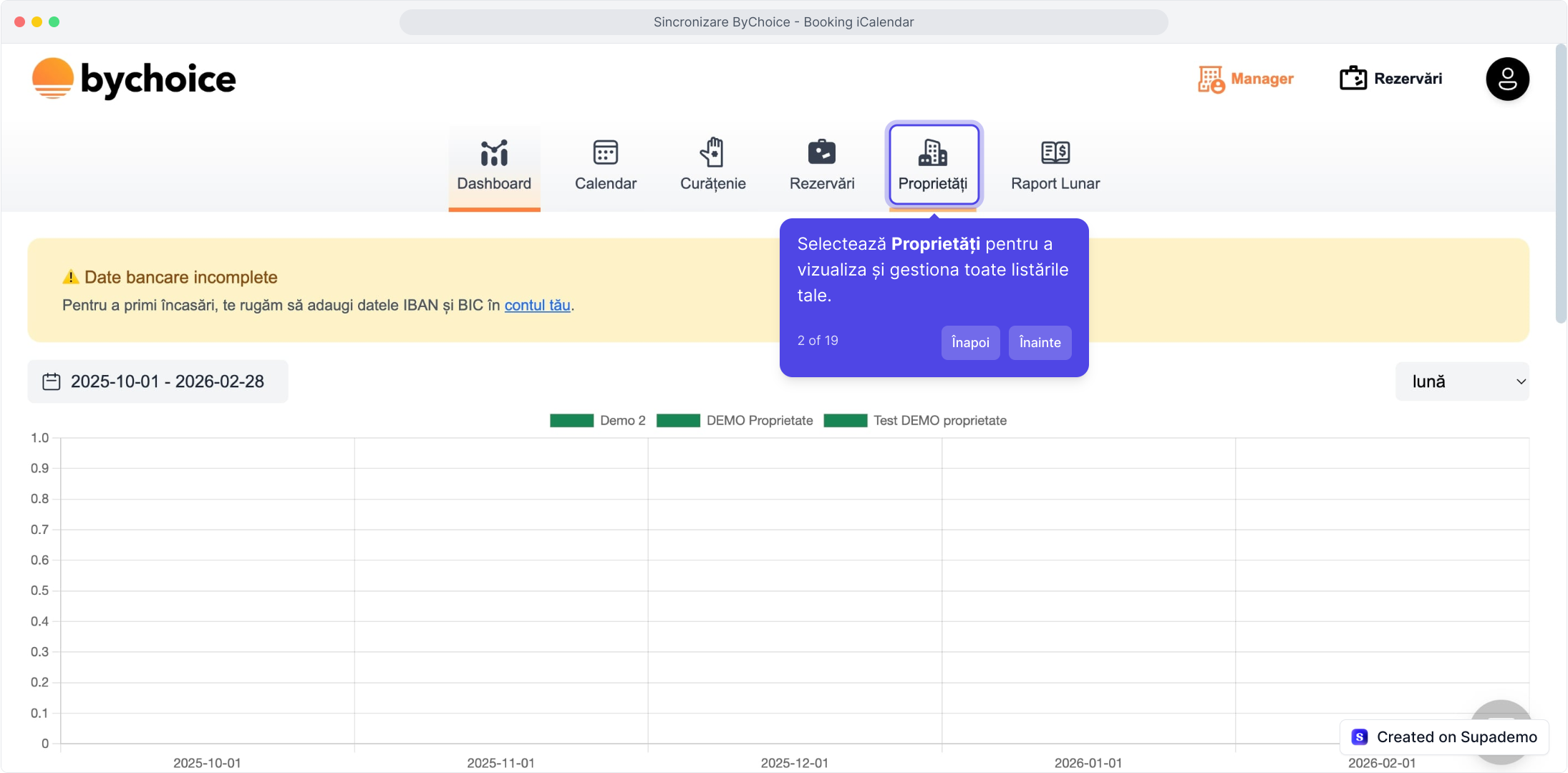Open Rezervări suitcase icon in navigation

click(821, 152)
